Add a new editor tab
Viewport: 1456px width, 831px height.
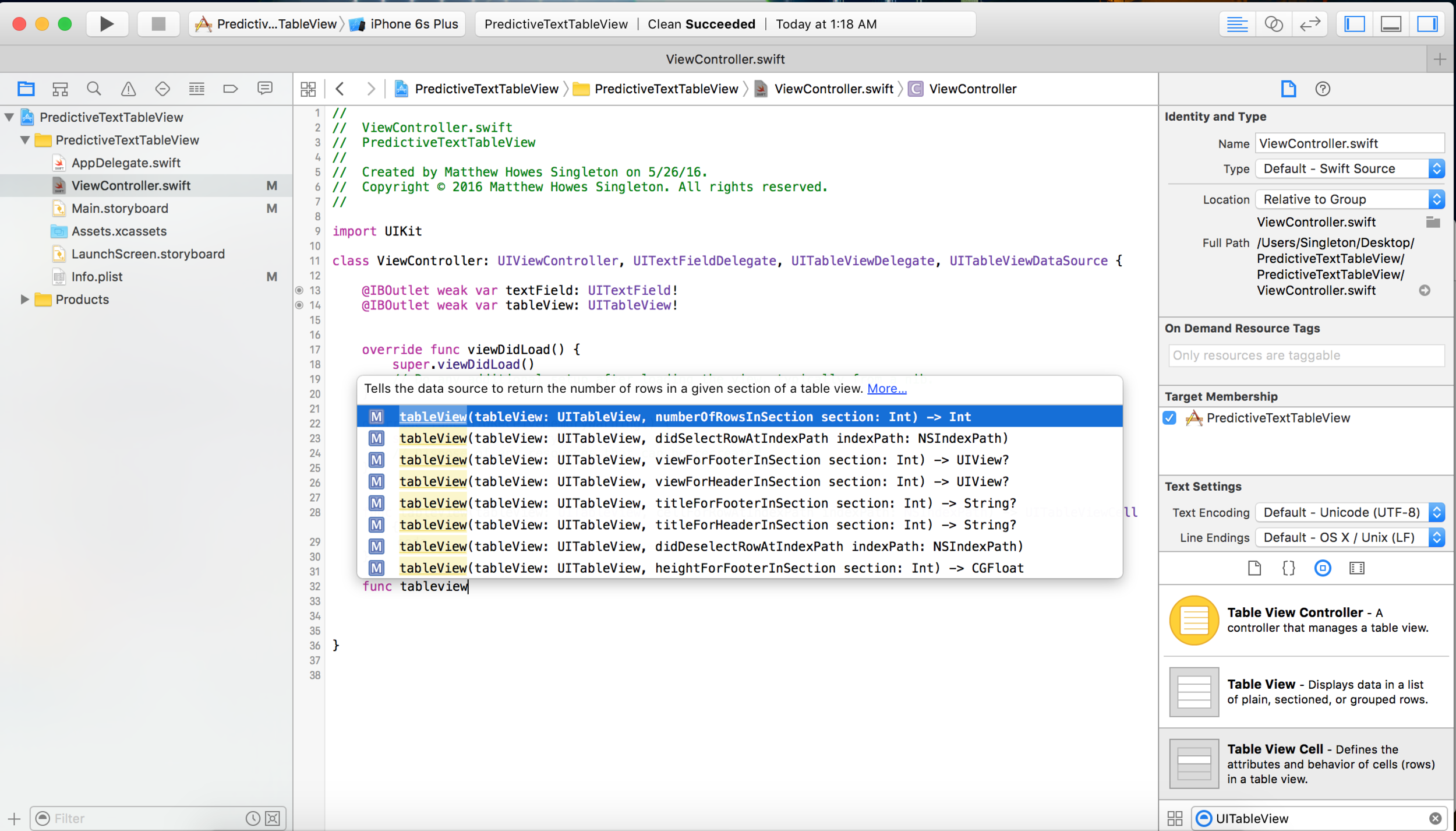[1440, 59]
